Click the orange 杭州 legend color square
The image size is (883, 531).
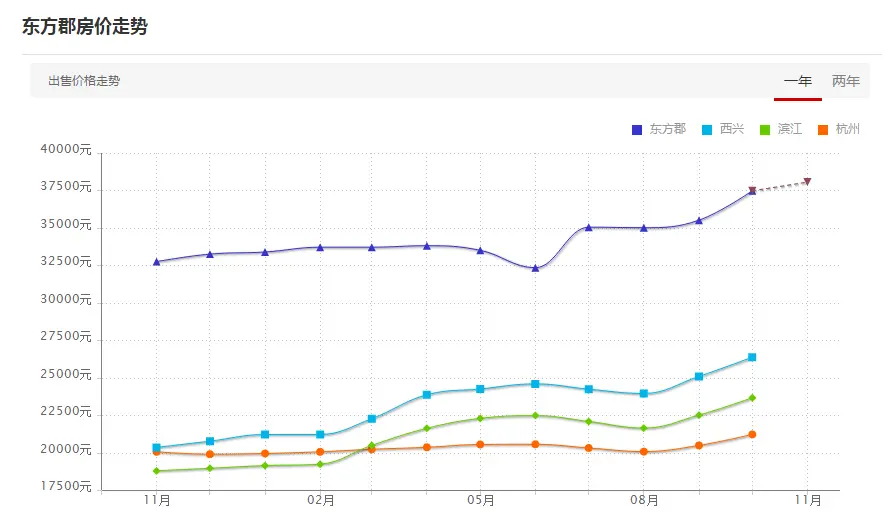[x=823, y=130]
